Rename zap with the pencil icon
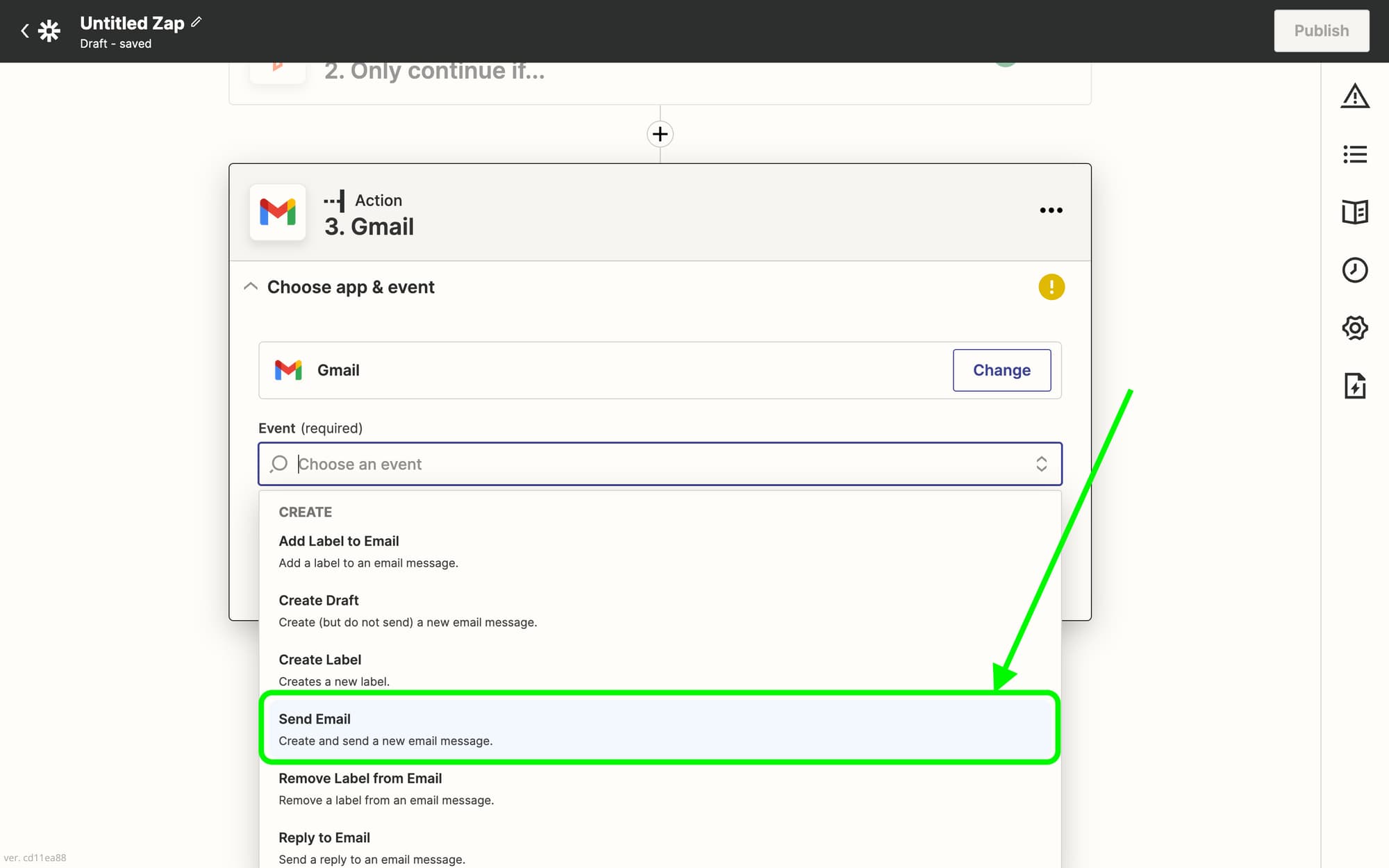 tap(197, 22)
